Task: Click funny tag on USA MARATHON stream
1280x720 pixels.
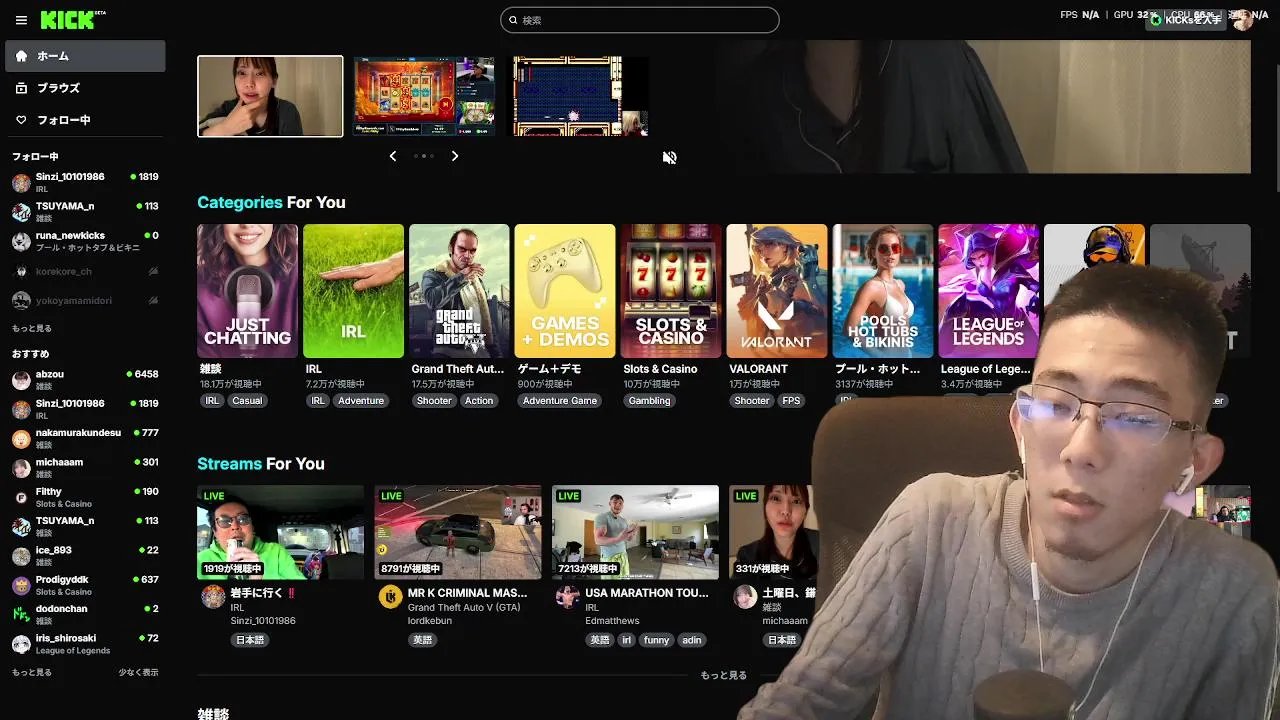Action: click(x=657, y=640)
